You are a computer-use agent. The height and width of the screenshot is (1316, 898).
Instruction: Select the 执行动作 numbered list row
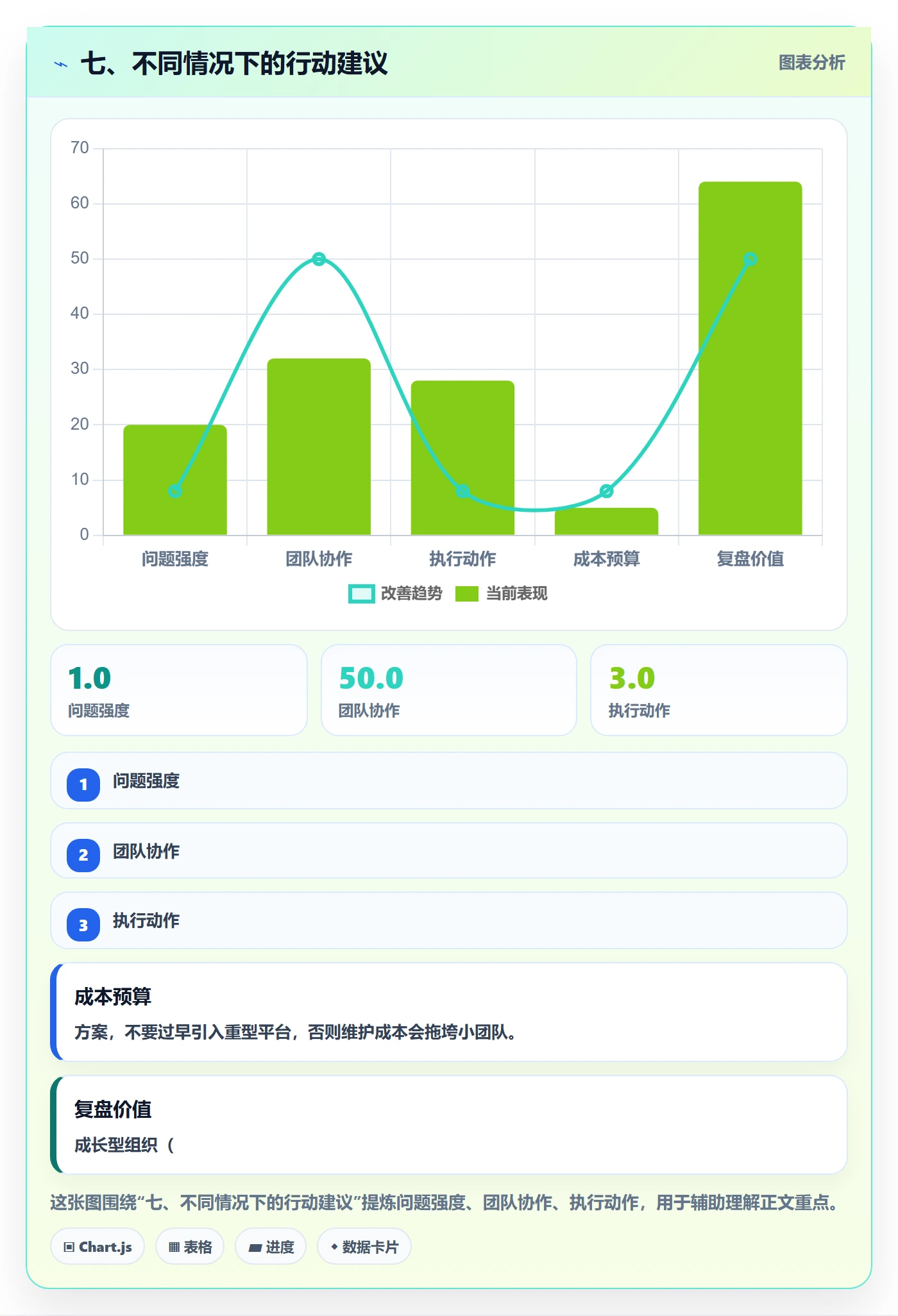click(x=449, y=920)
